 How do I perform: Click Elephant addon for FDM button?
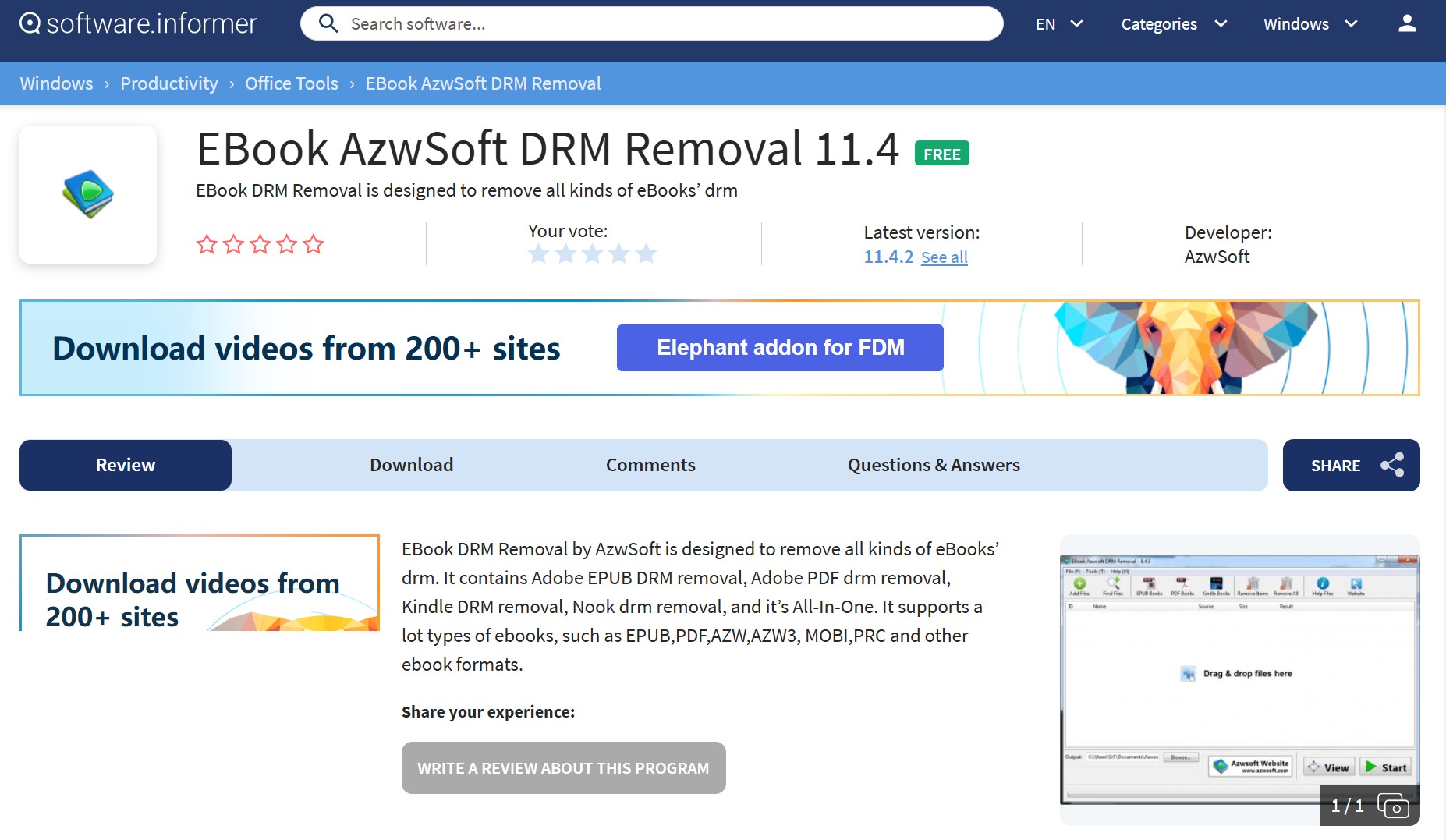pyautogui.click(x=780, y=348)
